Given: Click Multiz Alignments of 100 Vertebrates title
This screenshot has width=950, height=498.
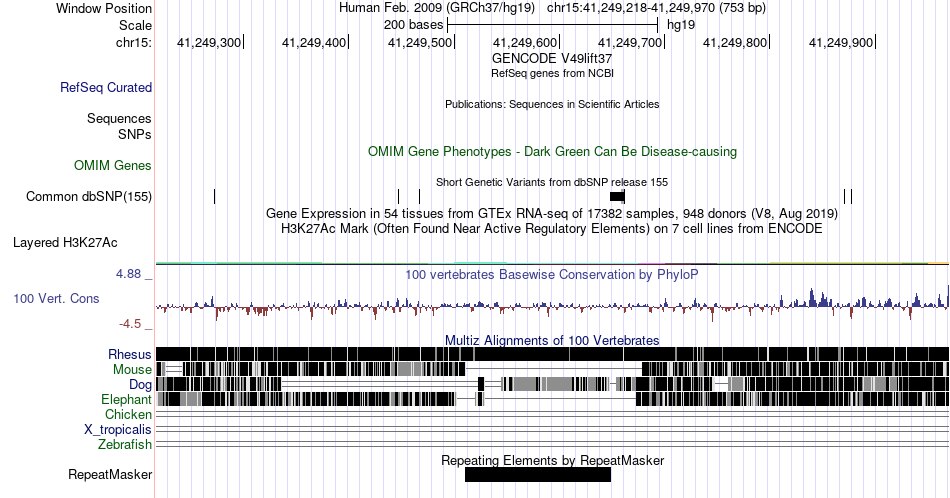Looking at the screenshot, I should pos(552,340).
